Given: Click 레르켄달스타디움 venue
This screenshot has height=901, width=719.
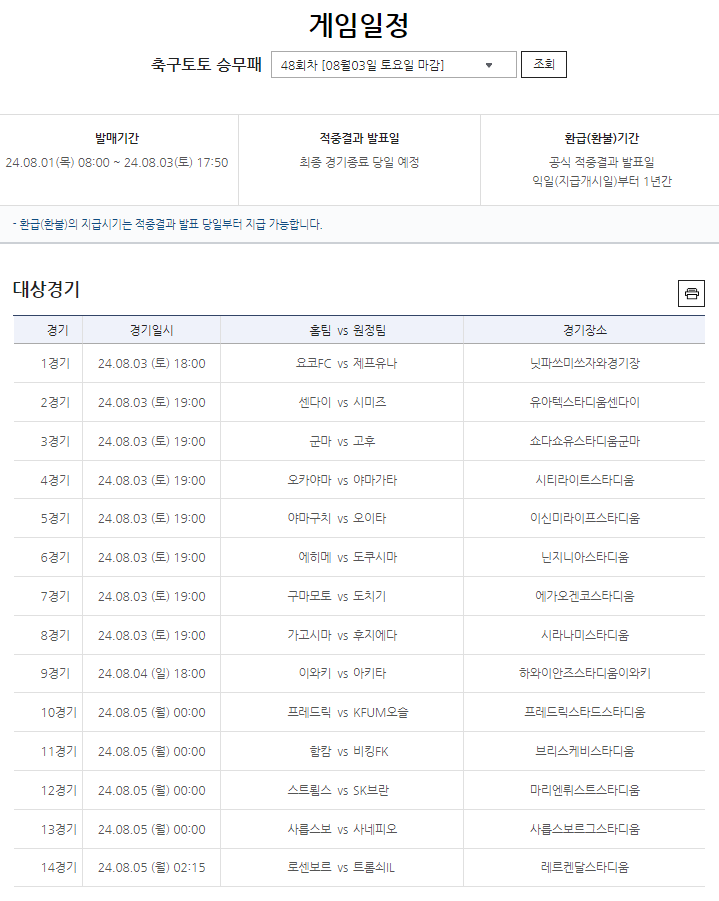Looking at the screenshot, I should point(585,868).
